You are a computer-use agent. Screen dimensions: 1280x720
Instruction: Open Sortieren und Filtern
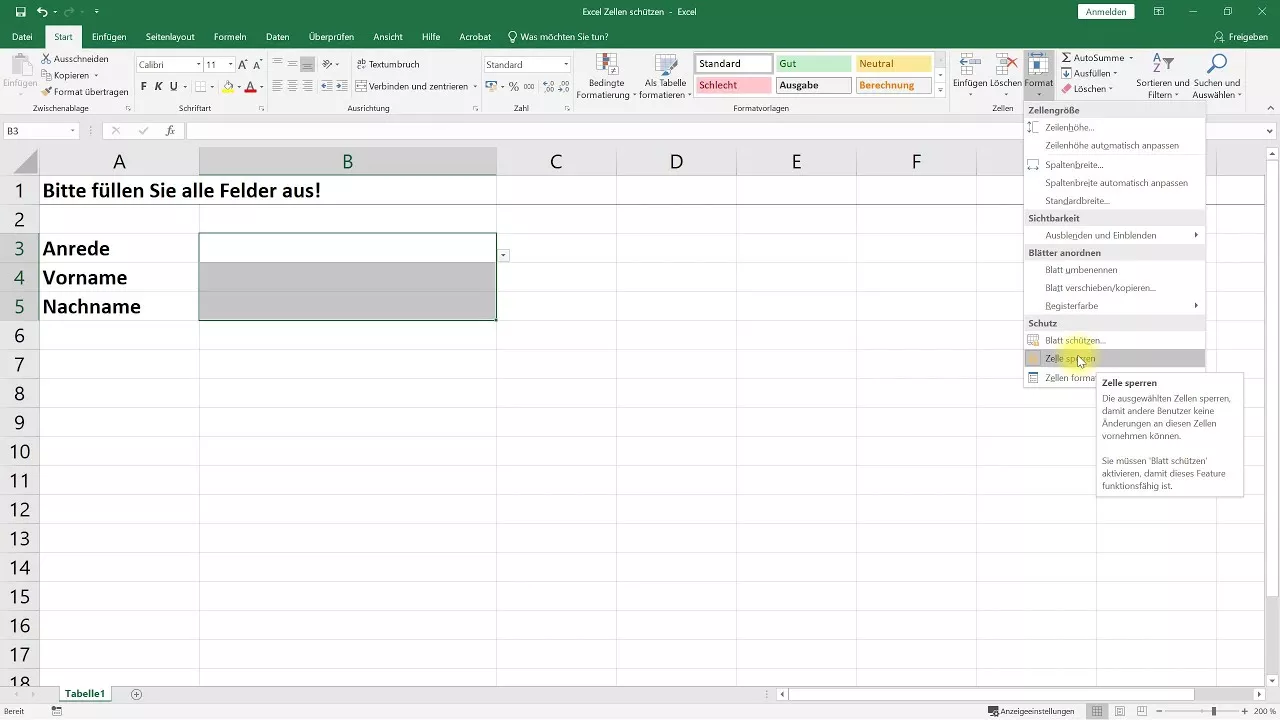1162,72
